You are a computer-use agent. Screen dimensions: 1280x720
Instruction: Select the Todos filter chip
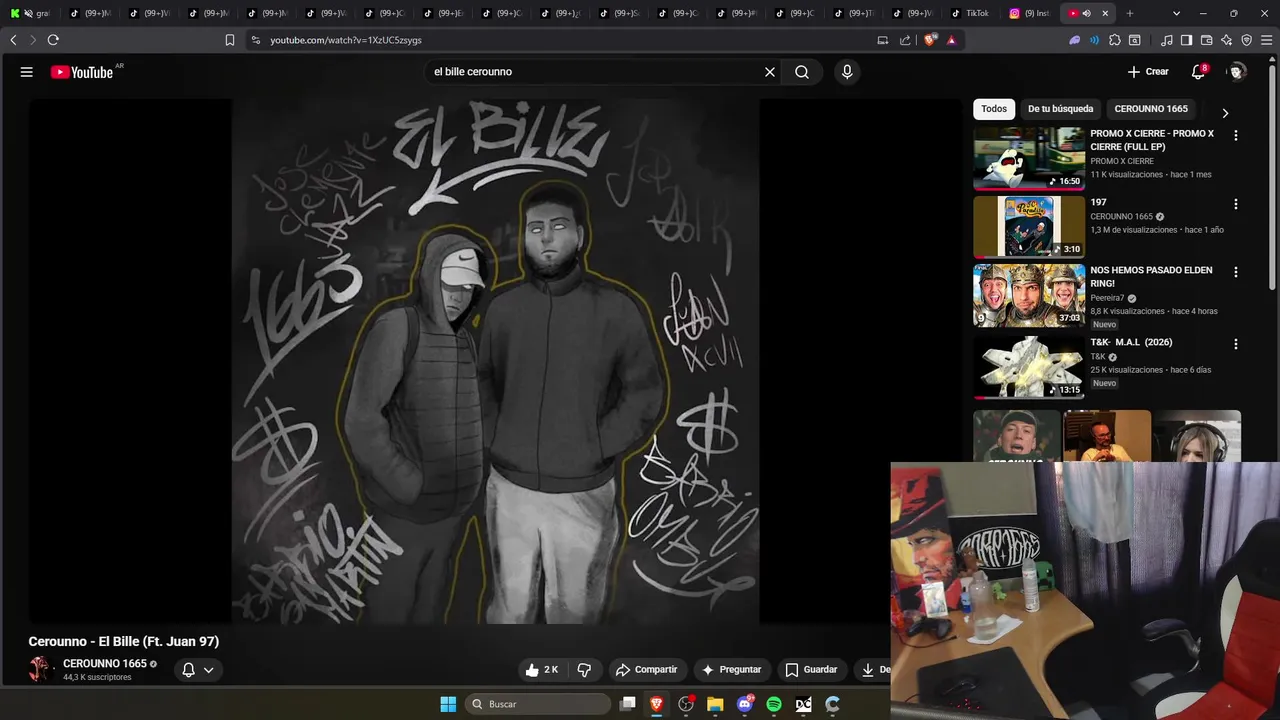click(x=994, y=109)
